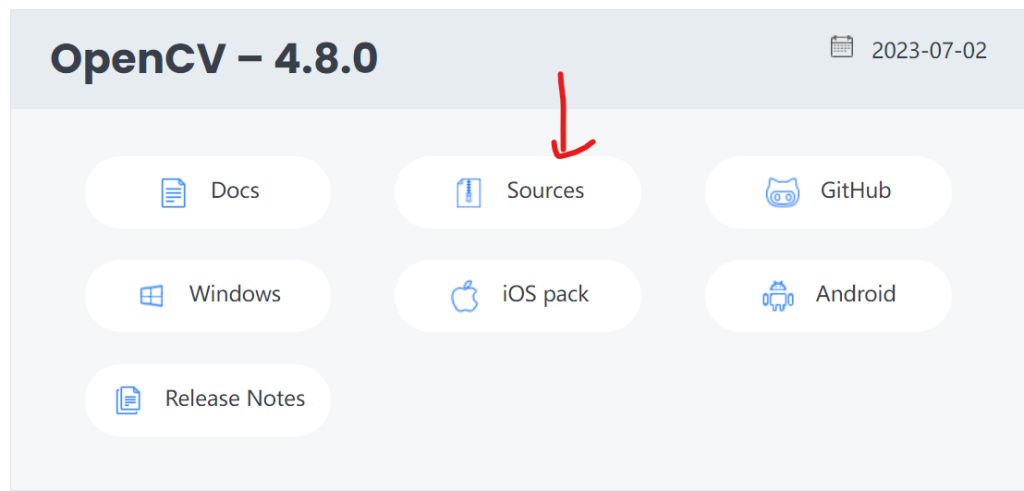Image resolution: width=1024 pixels, height=491 pixels.
Task: Click the Release Notes pages icon
Action: [x=128, y=400]
